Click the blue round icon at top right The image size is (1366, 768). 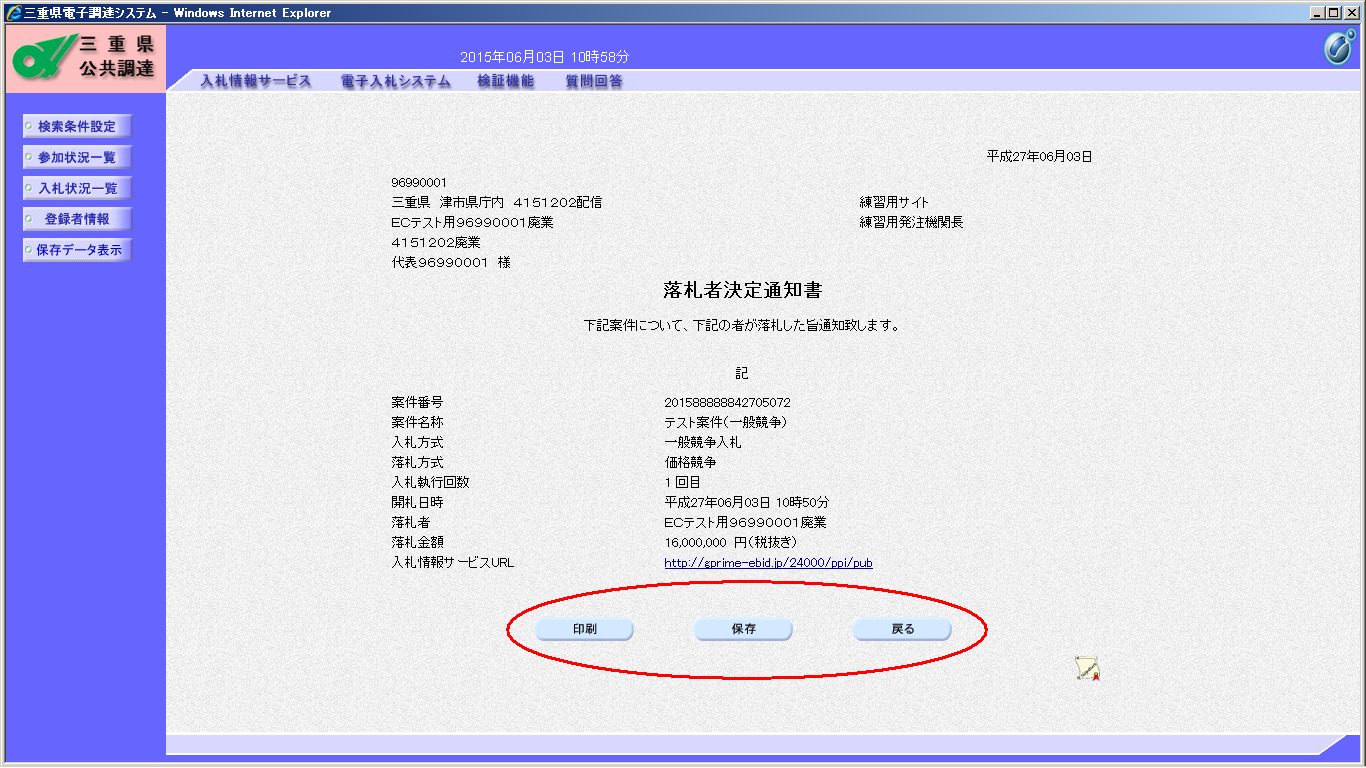[1338, 48]
